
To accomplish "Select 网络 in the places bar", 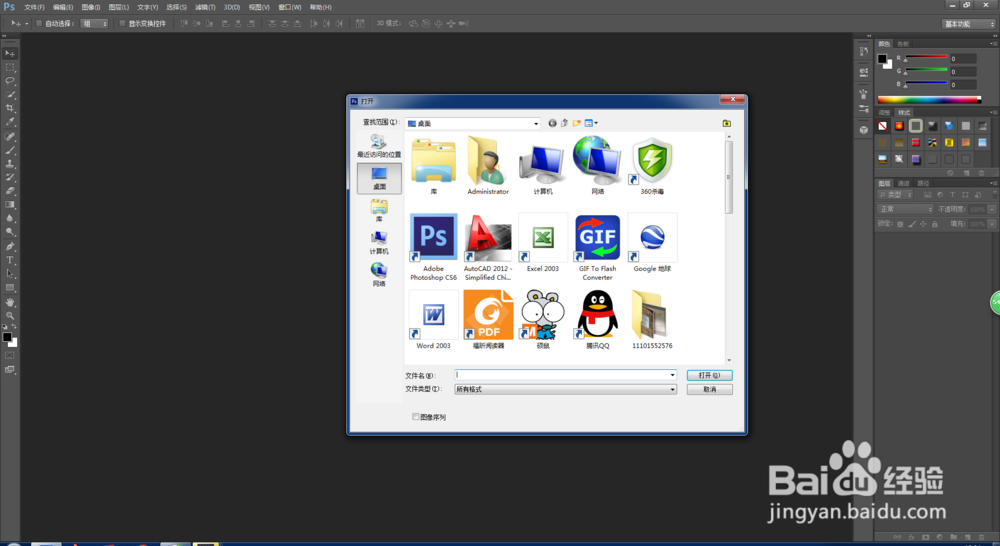I will tap(379, 274).
